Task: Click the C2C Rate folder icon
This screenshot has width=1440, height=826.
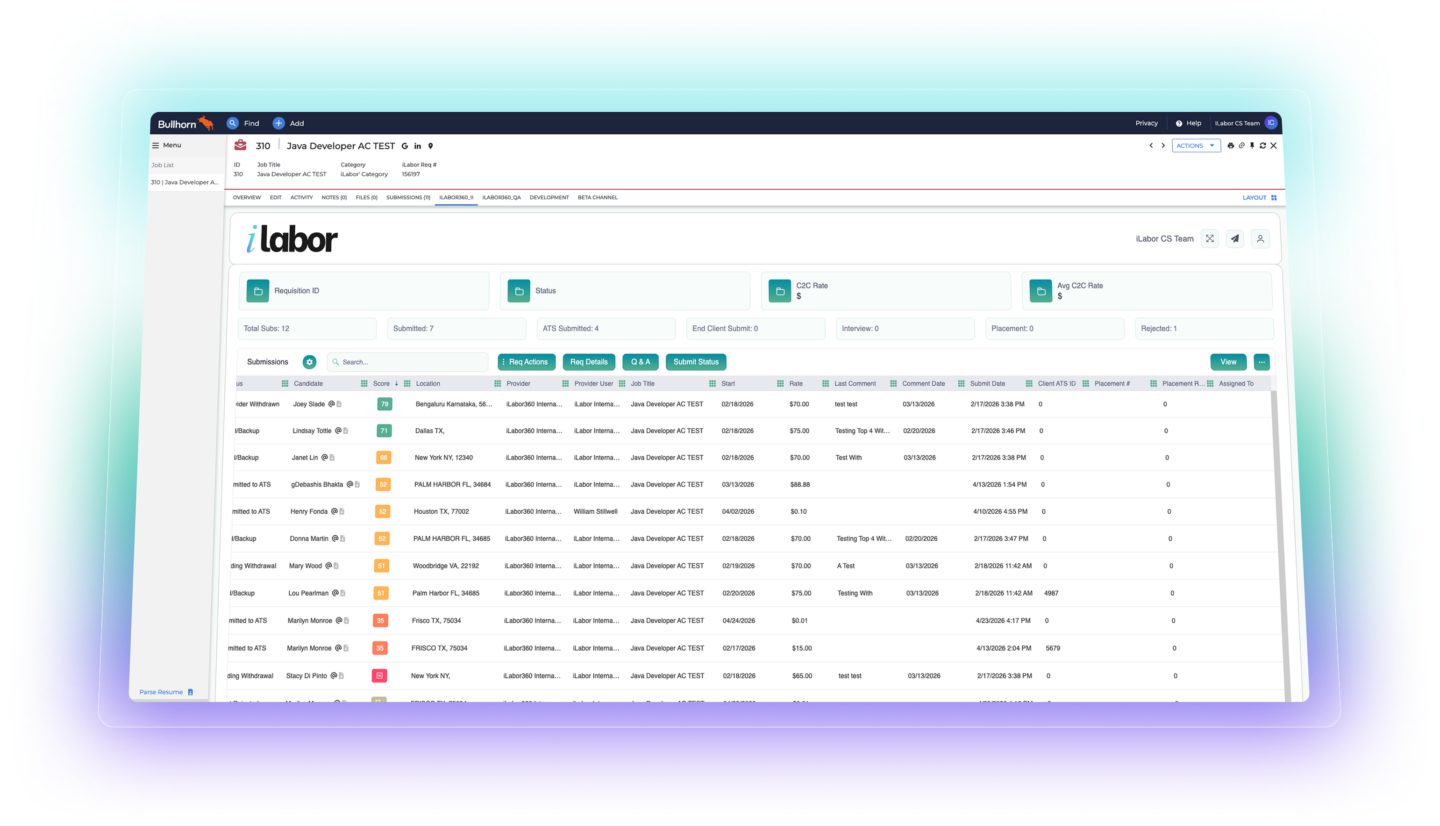Action: [780, 291]
